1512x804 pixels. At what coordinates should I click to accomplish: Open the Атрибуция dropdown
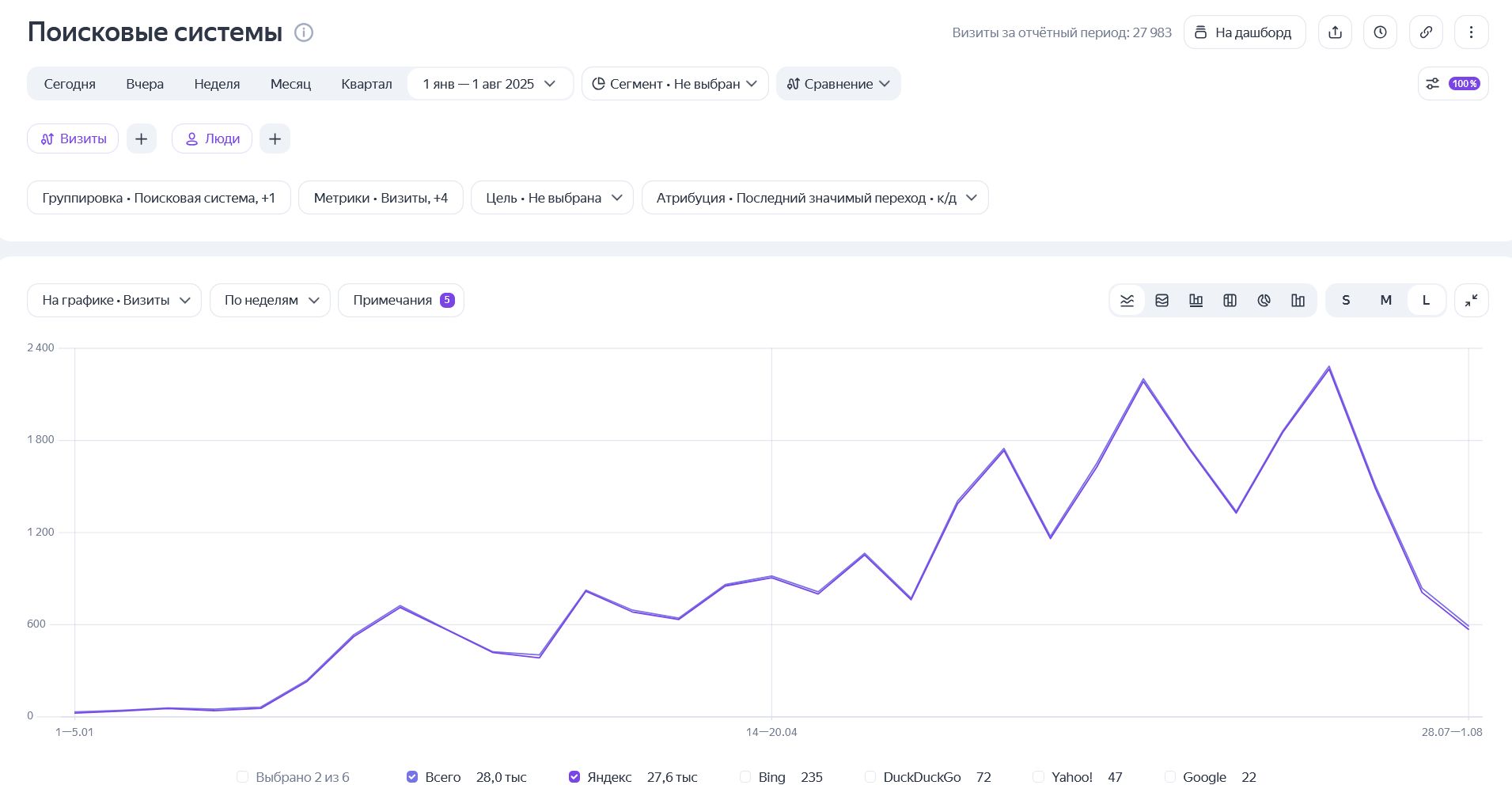(814, 198)
